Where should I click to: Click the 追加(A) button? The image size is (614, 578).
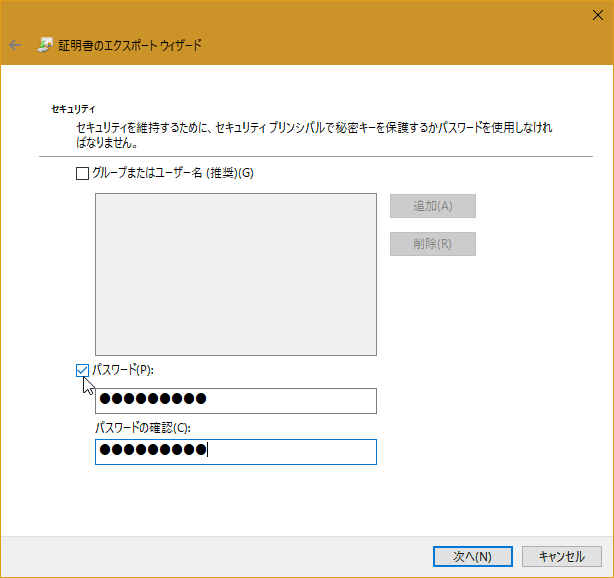point(433,206)
